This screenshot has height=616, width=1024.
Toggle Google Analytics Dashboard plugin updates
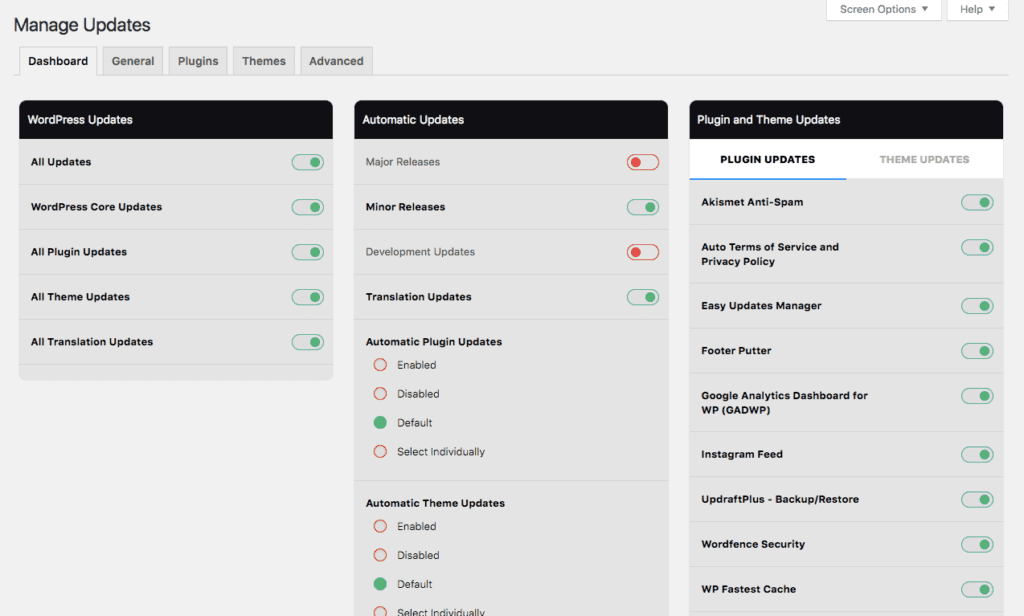pos(977,396)
